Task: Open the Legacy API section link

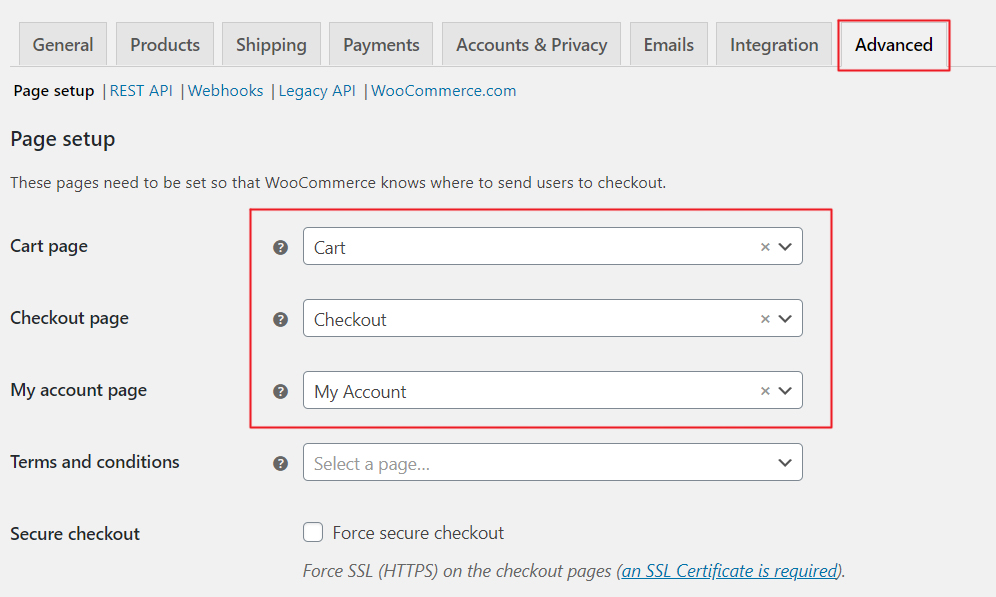Action: (x=317, y=91)
